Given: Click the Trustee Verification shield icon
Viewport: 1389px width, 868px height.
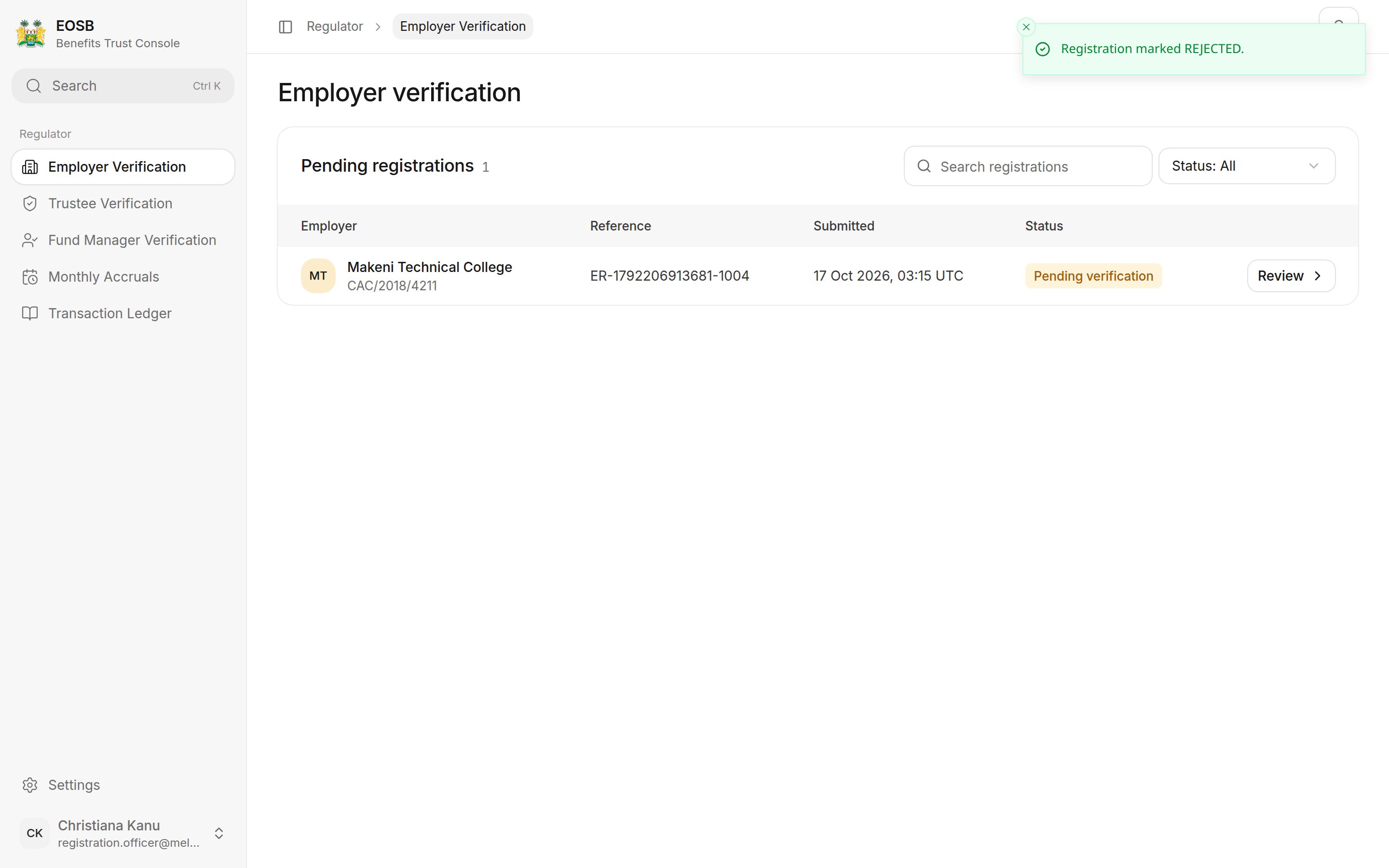Looking at the screenshot, I should pyautogui.click(x=30, y=204).
